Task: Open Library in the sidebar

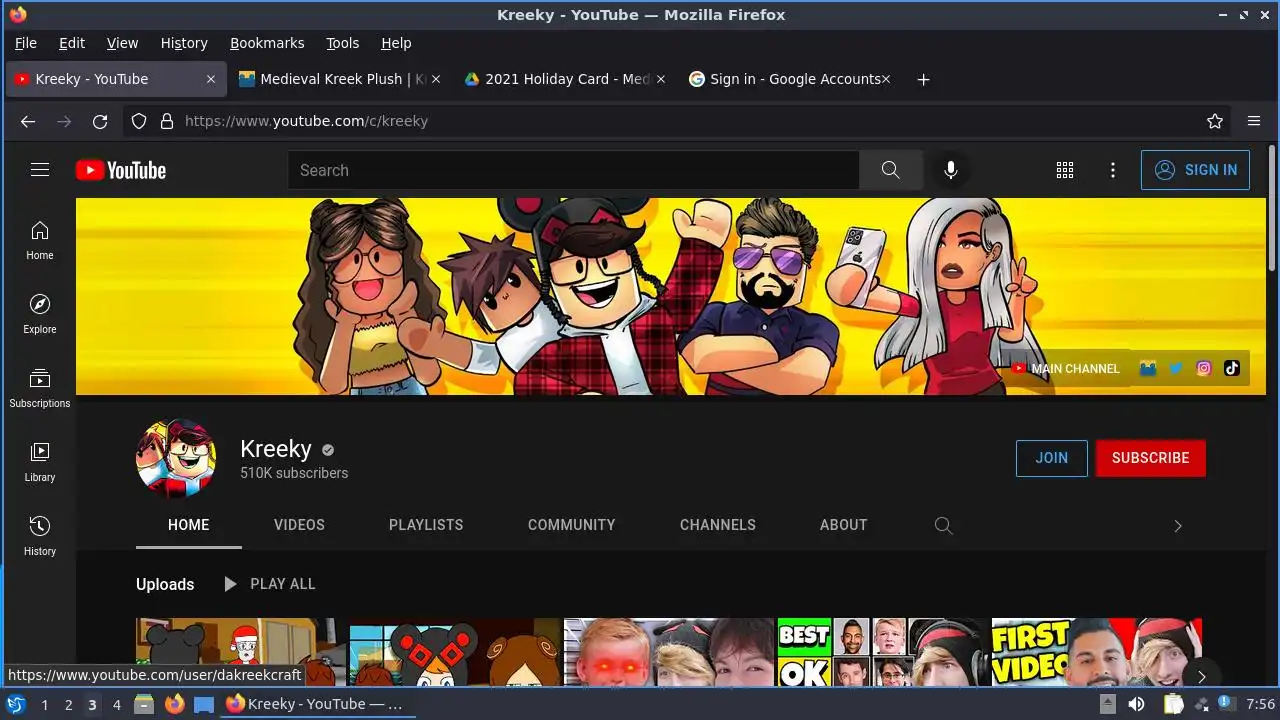Action: [x=40, y=462]
